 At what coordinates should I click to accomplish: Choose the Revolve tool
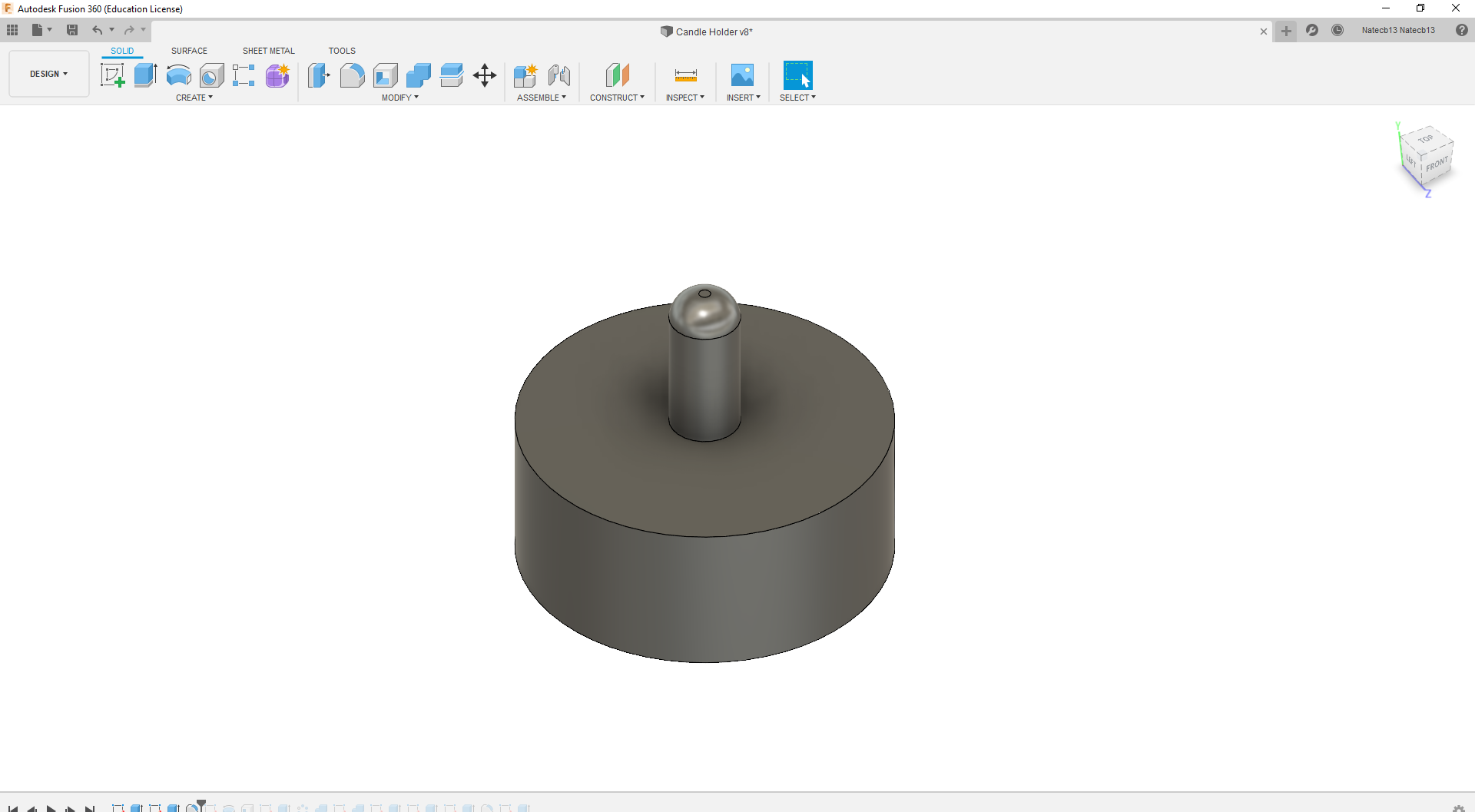[178, 75]
